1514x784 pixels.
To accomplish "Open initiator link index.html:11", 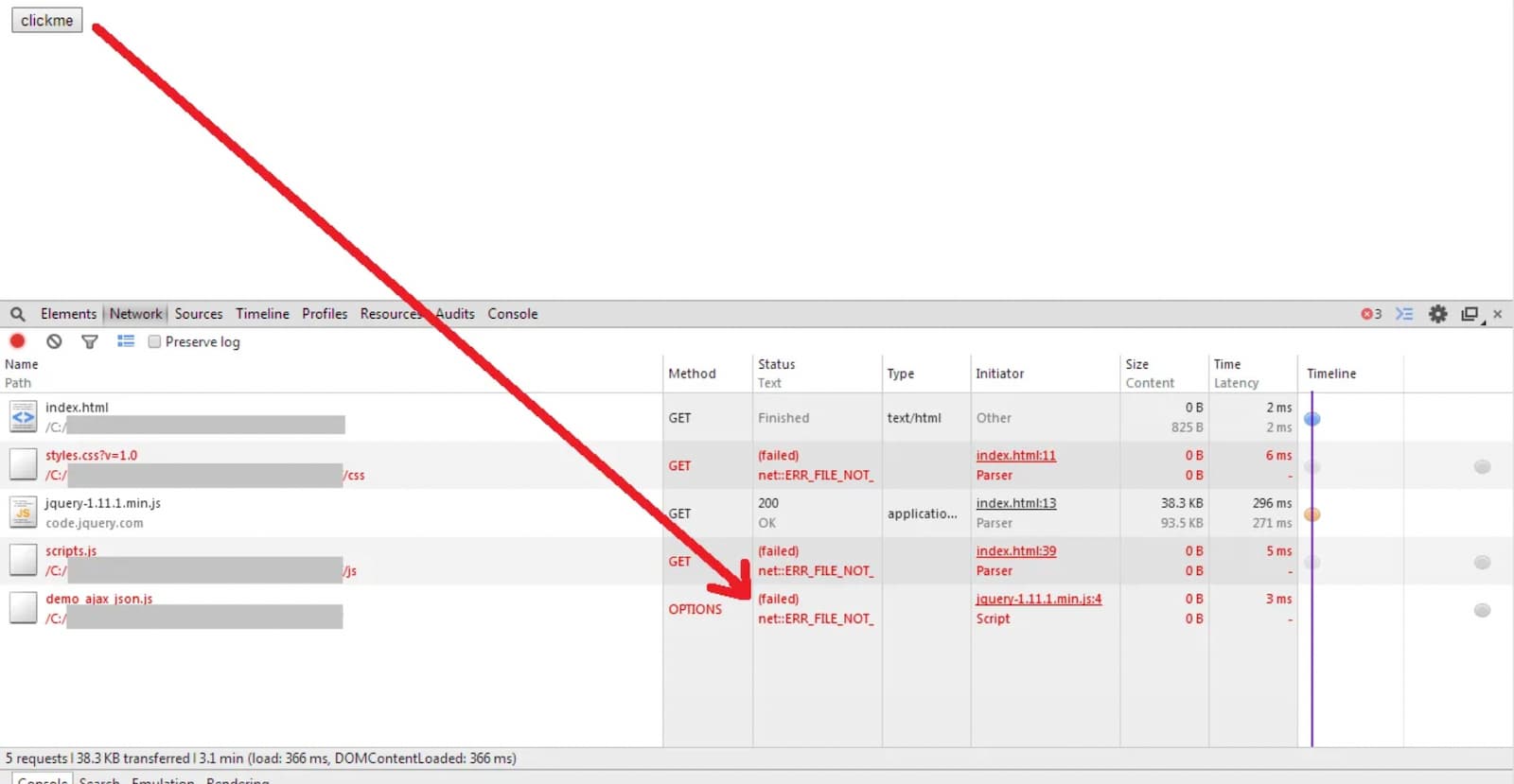I will coord(1015,456).
